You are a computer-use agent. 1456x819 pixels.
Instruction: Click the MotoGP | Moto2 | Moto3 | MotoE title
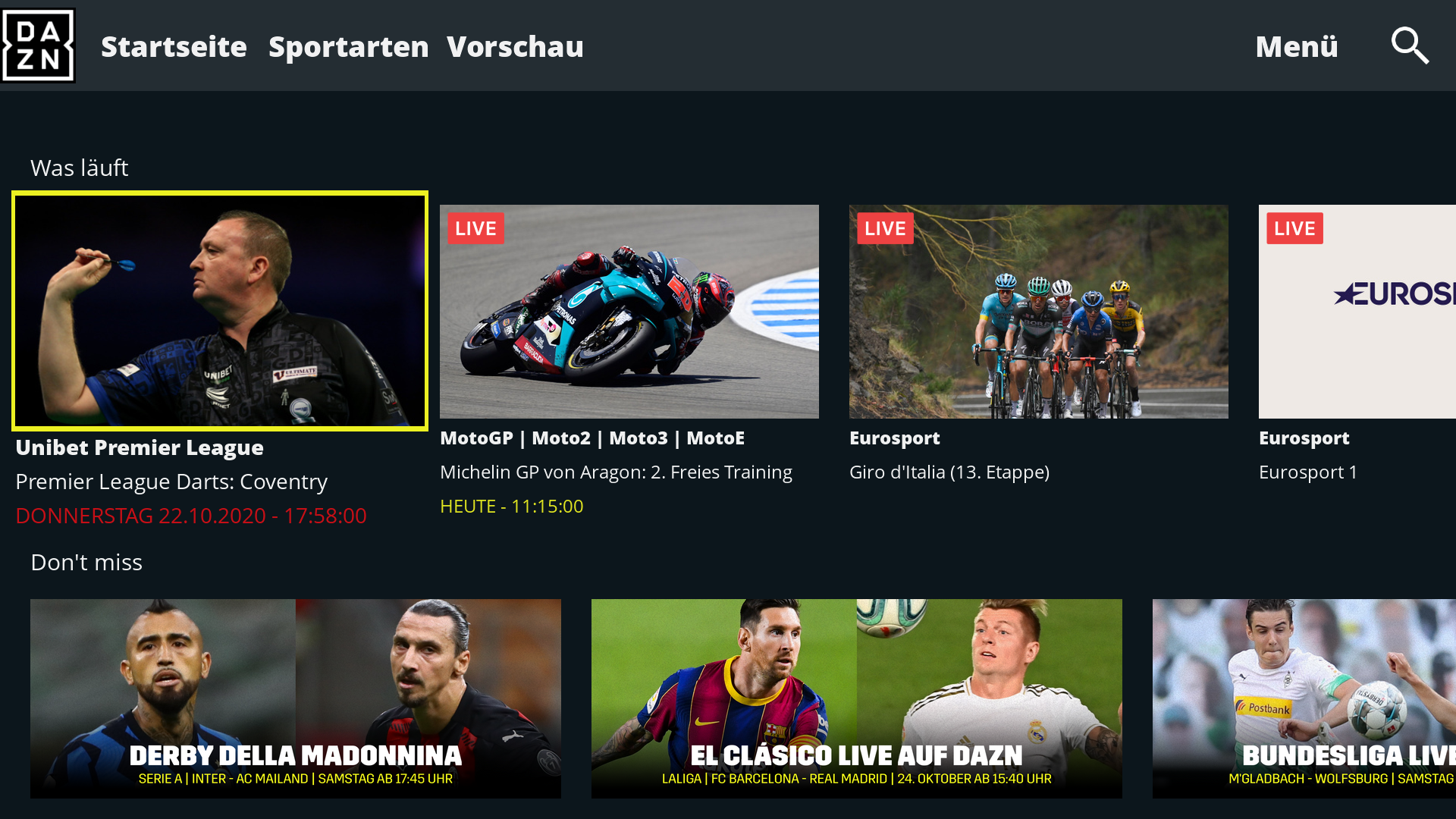click(x=592, y=438)
